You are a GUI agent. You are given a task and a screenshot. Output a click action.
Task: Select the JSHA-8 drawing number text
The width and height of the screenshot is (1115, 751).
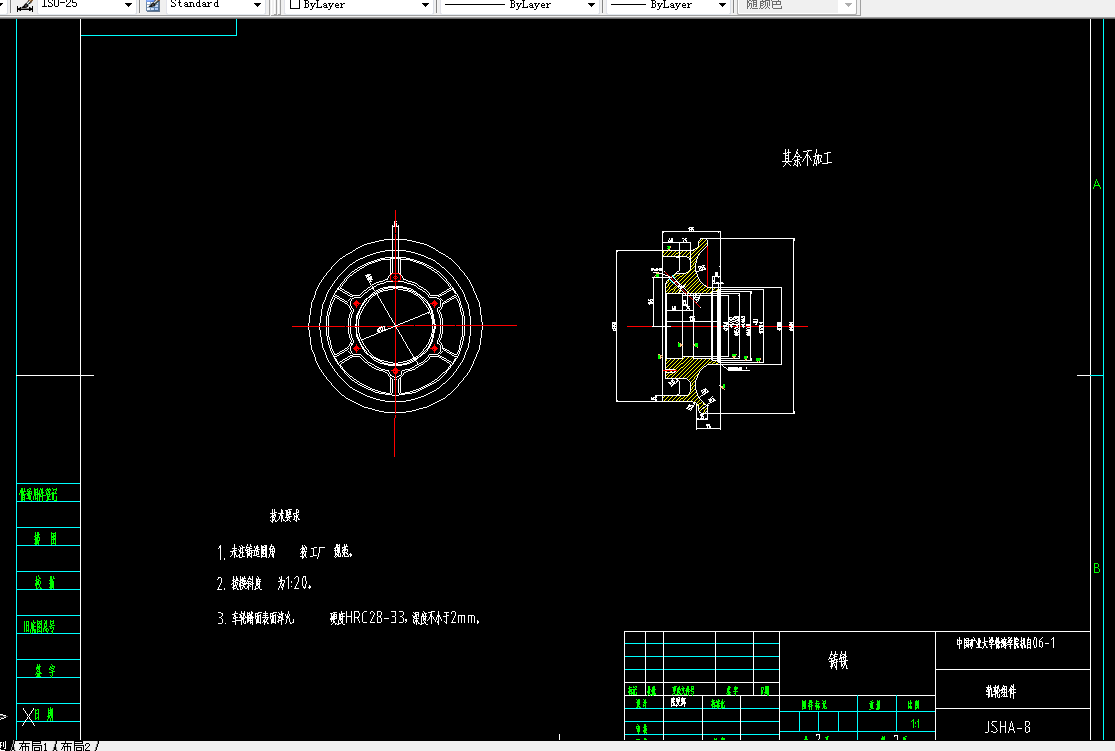[x=1008, y=727]
